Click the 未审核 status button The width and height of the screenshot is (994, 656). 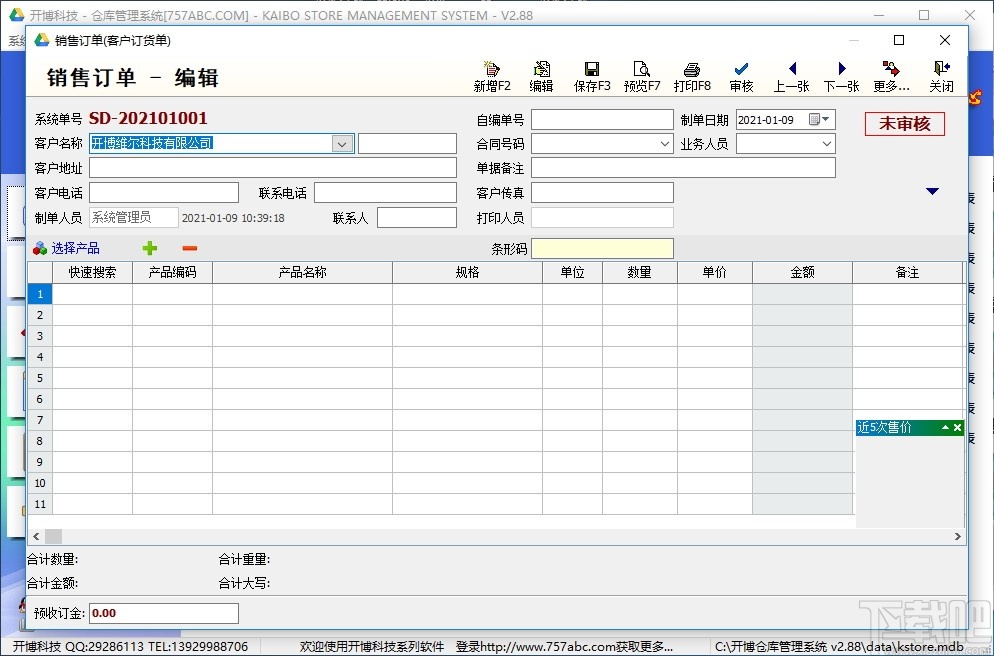pos(905,124)
